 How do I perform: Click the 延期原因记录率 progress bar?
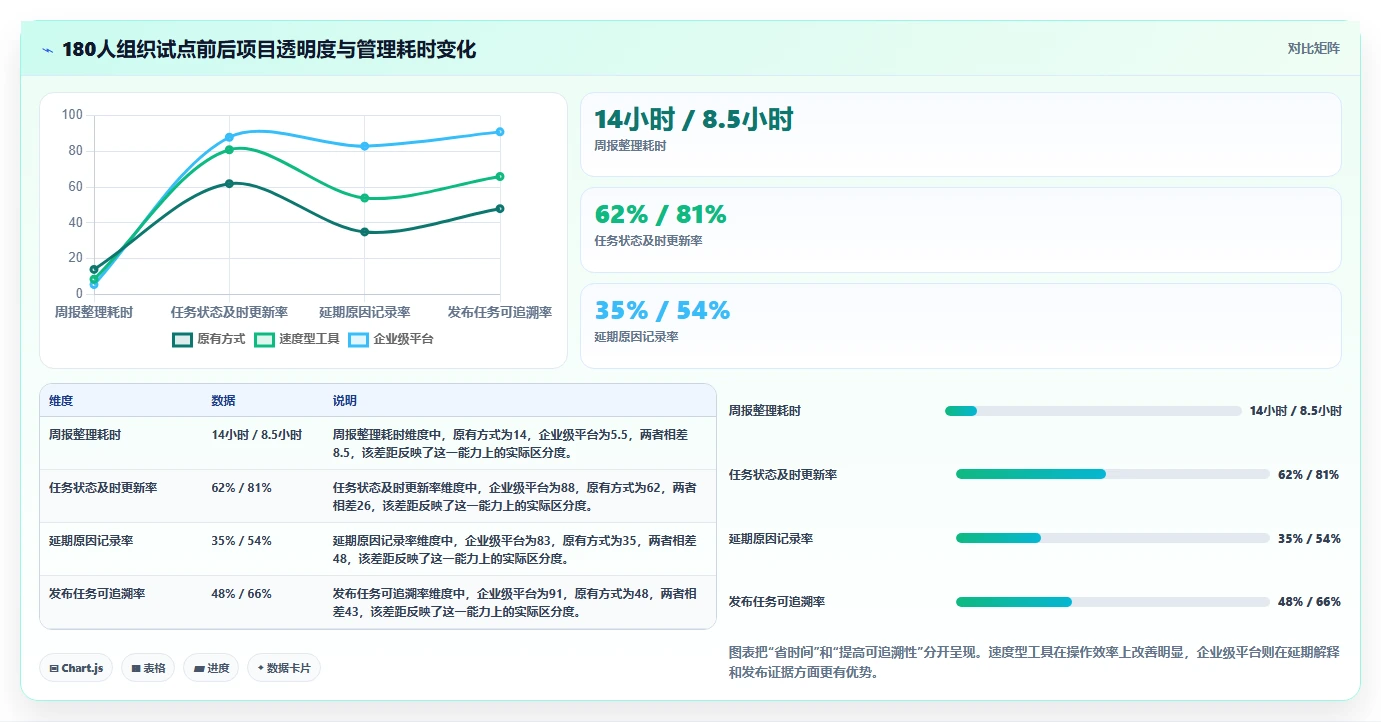1113,538
